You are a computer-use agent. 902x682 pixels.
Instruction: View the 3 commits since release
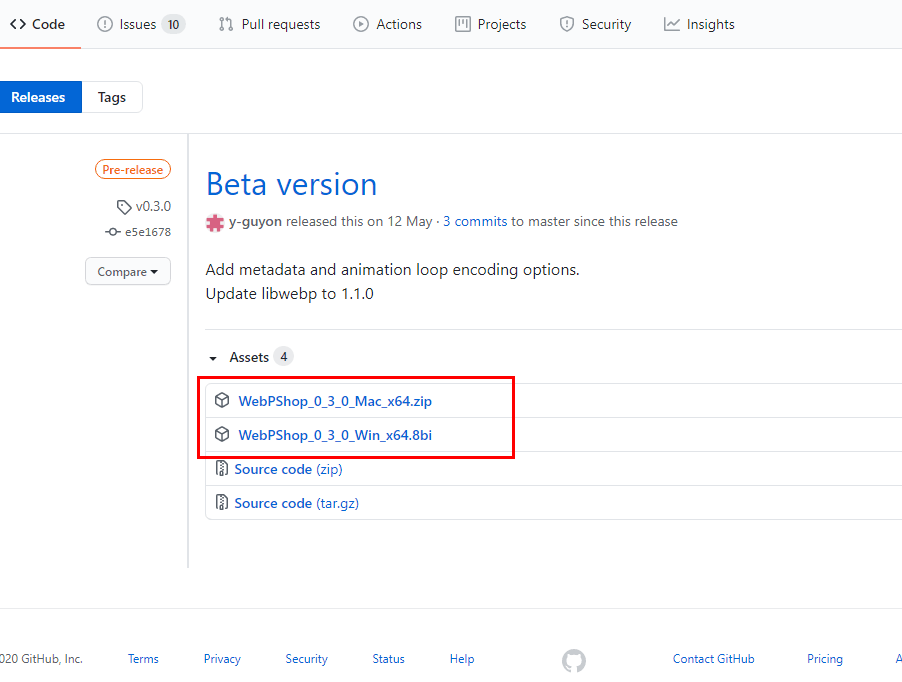click(x=475, y=221)
